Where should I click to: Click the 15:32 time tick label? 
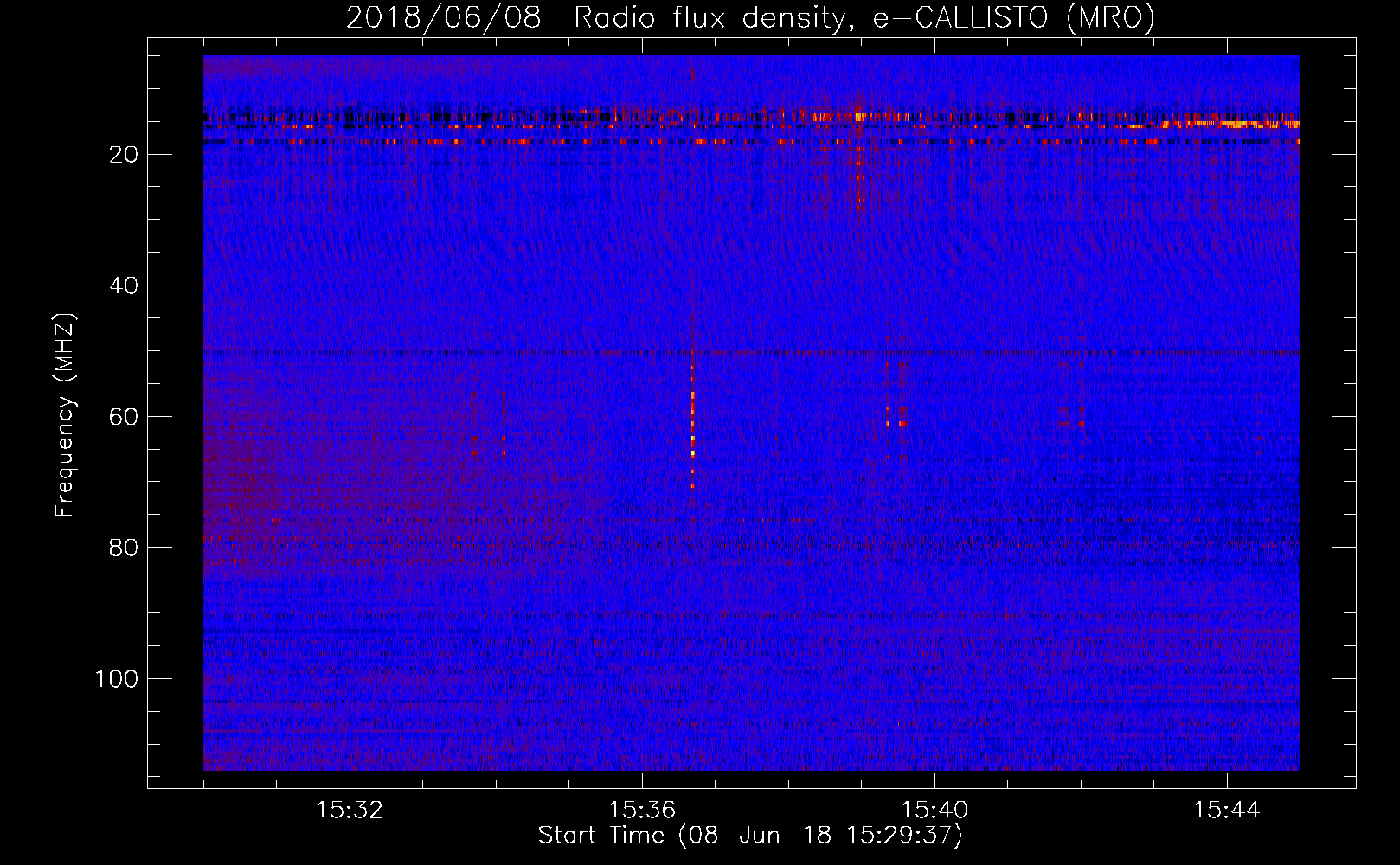pyautogui.click(x=350, y=811)
